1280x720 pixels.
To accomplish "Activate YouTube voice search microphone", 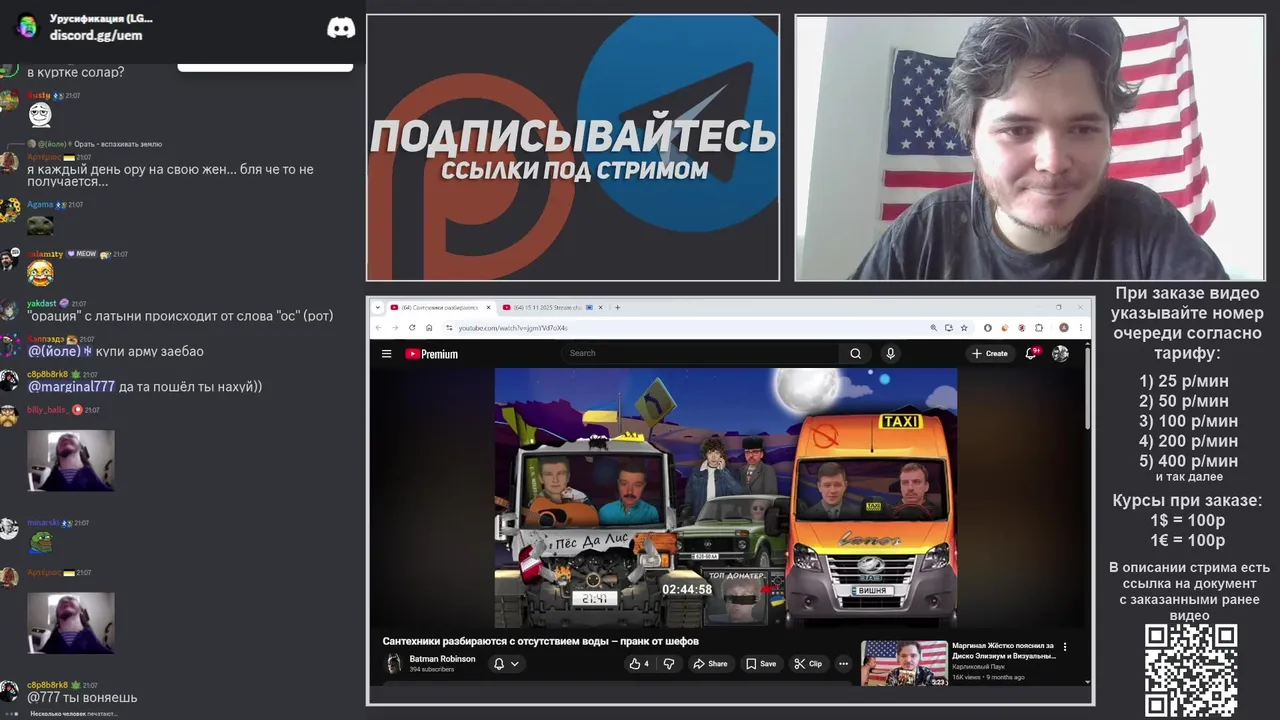I will point(890,353).
